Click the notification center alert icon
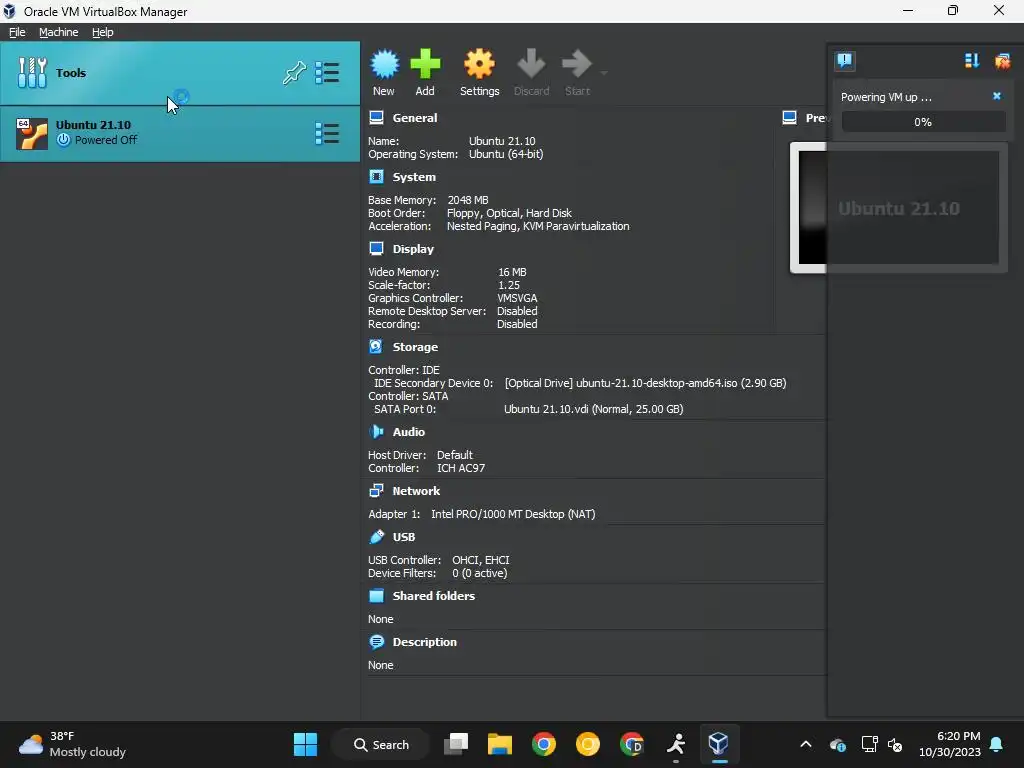Viewport: 1024px width, 768px height. pyautogui.click(x=844, y=61)
